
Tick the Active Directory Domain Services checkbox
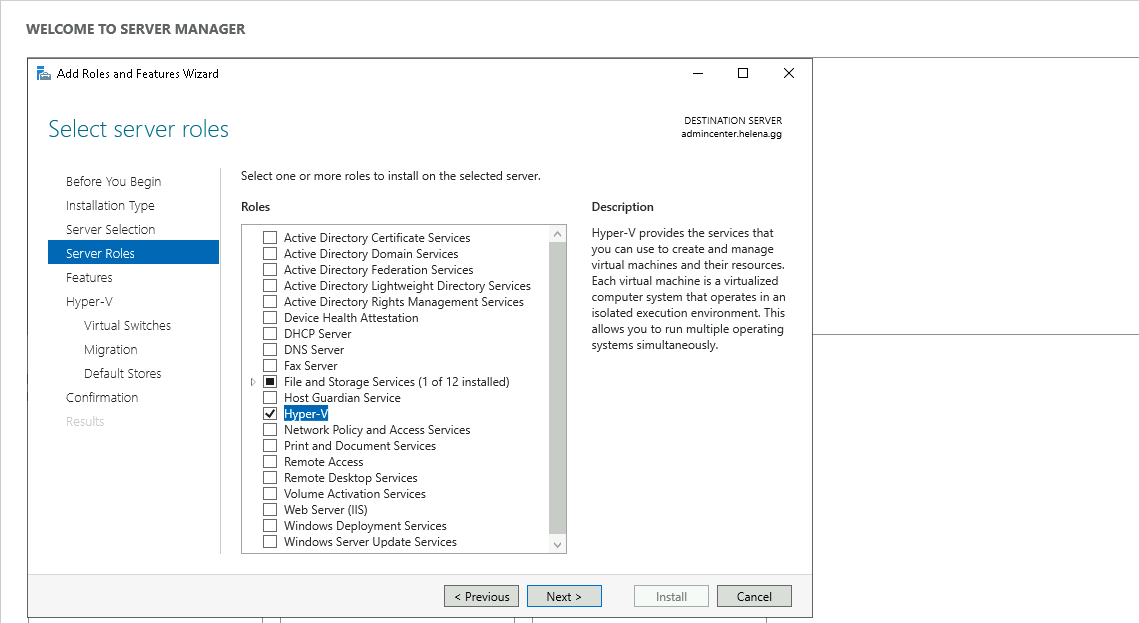[269, 254]
